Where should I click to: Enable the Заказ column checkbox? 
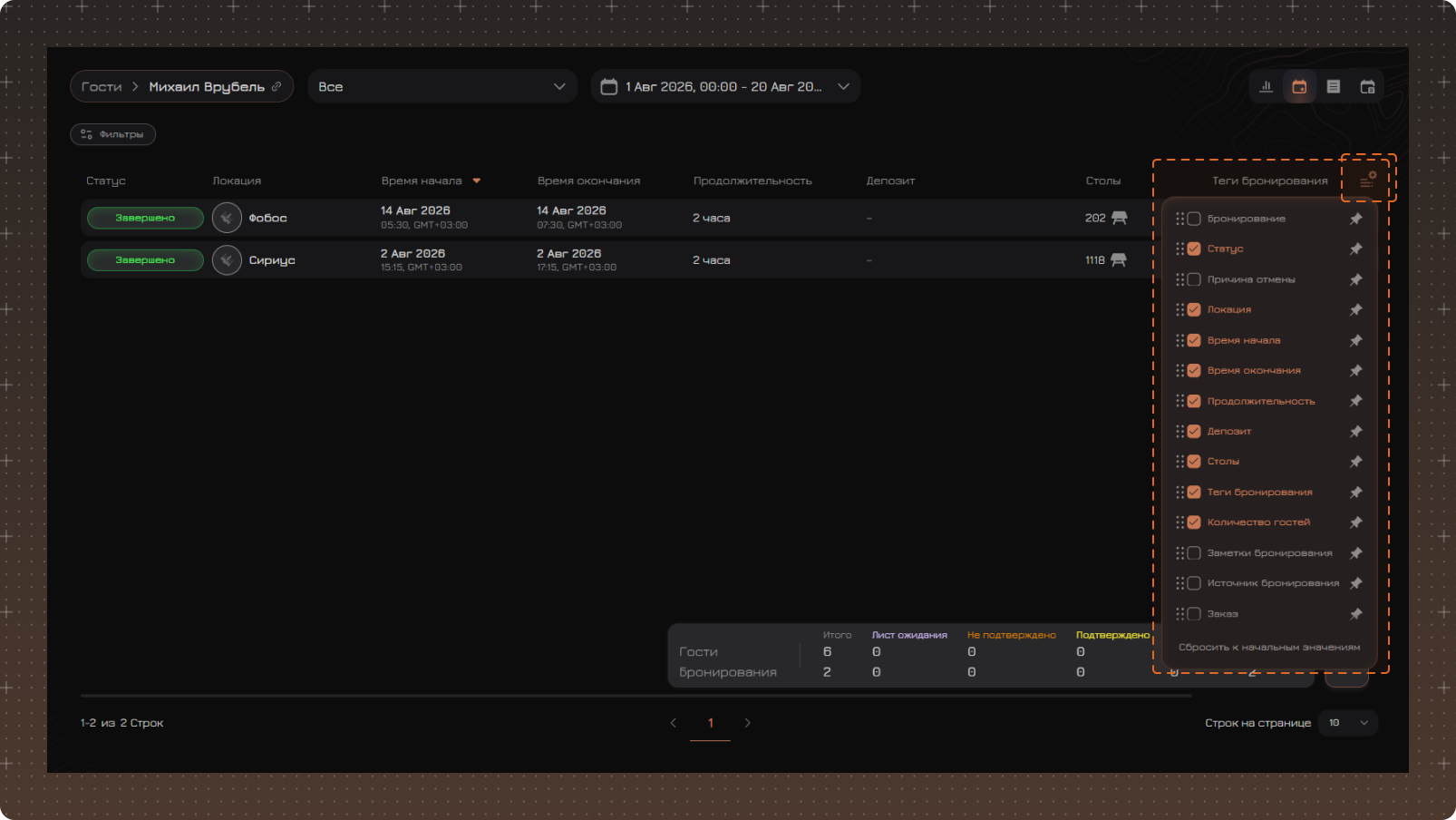(1194, 613)
